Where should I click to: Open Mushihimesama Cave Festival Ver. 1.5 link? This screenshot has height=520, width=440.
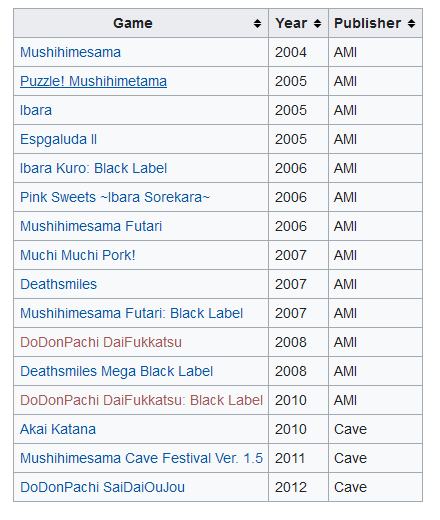[141, 458]
